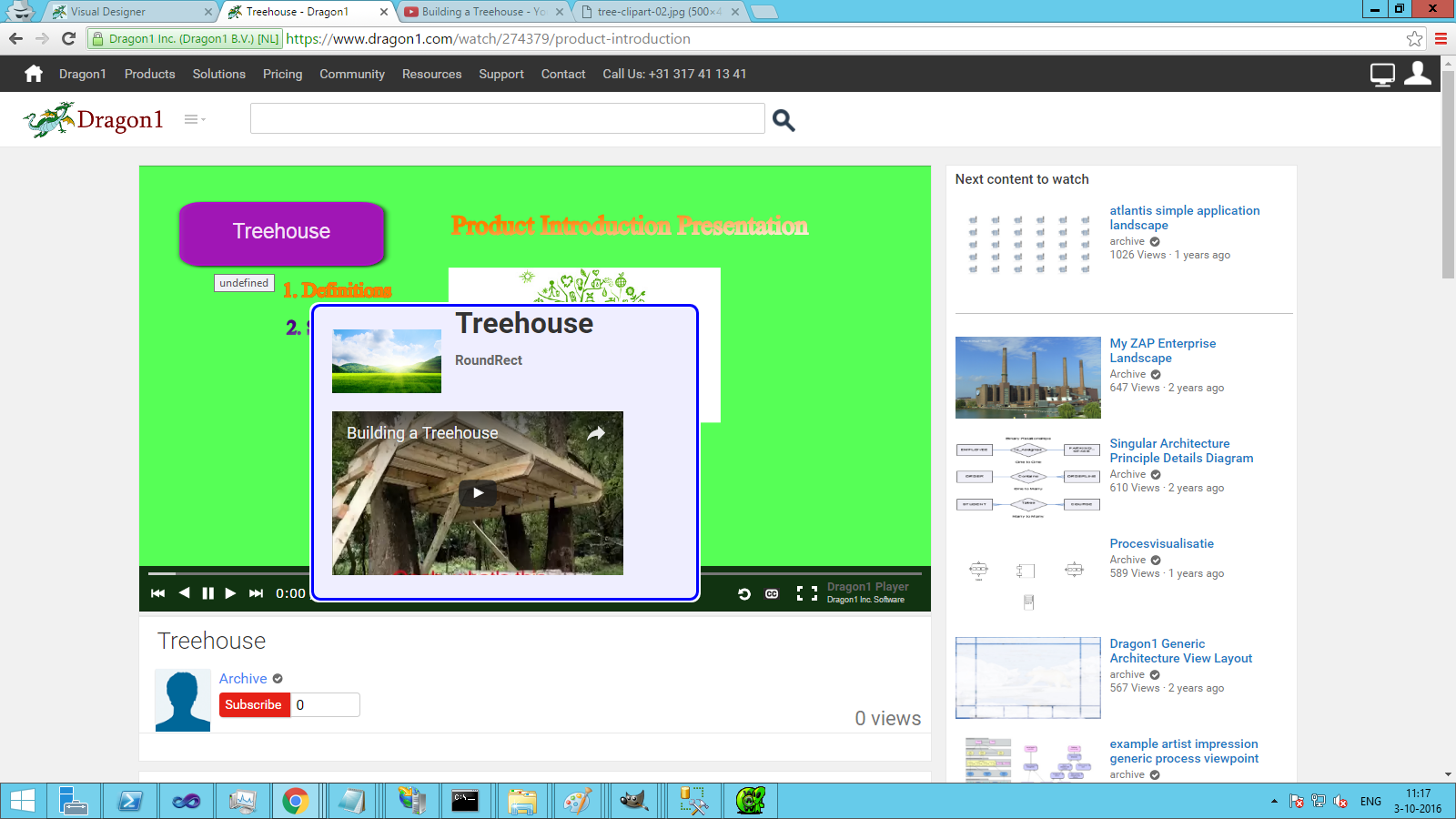Open the Pricing menu item
The image size is (1456, 819).
(x=282, y=74)
